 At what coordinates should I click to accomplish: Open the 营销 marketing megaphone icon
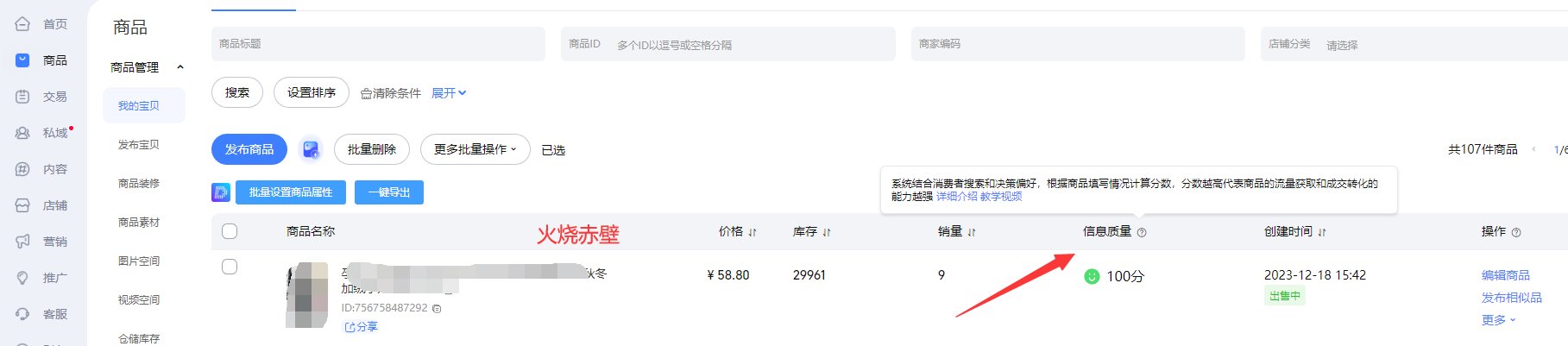[22, 242]
